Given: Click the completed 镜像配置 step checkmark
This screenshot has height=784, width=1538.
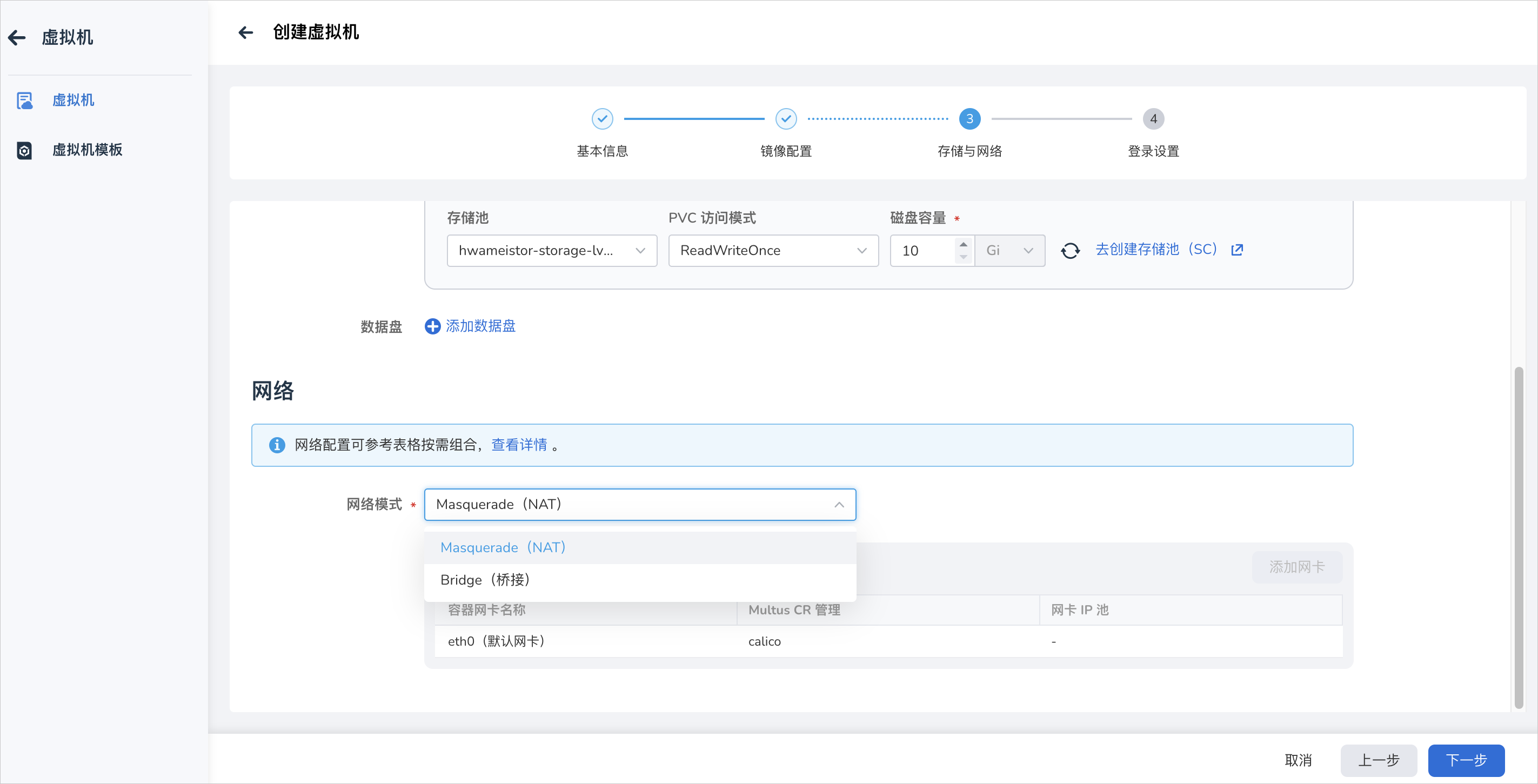Looking at the screenshot, I should [786, 119].
